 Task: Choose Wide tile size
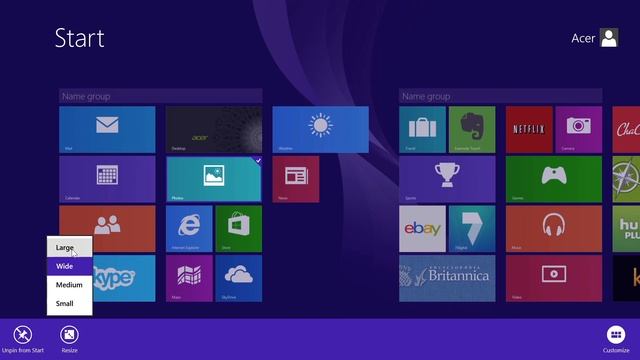[69, 266]
